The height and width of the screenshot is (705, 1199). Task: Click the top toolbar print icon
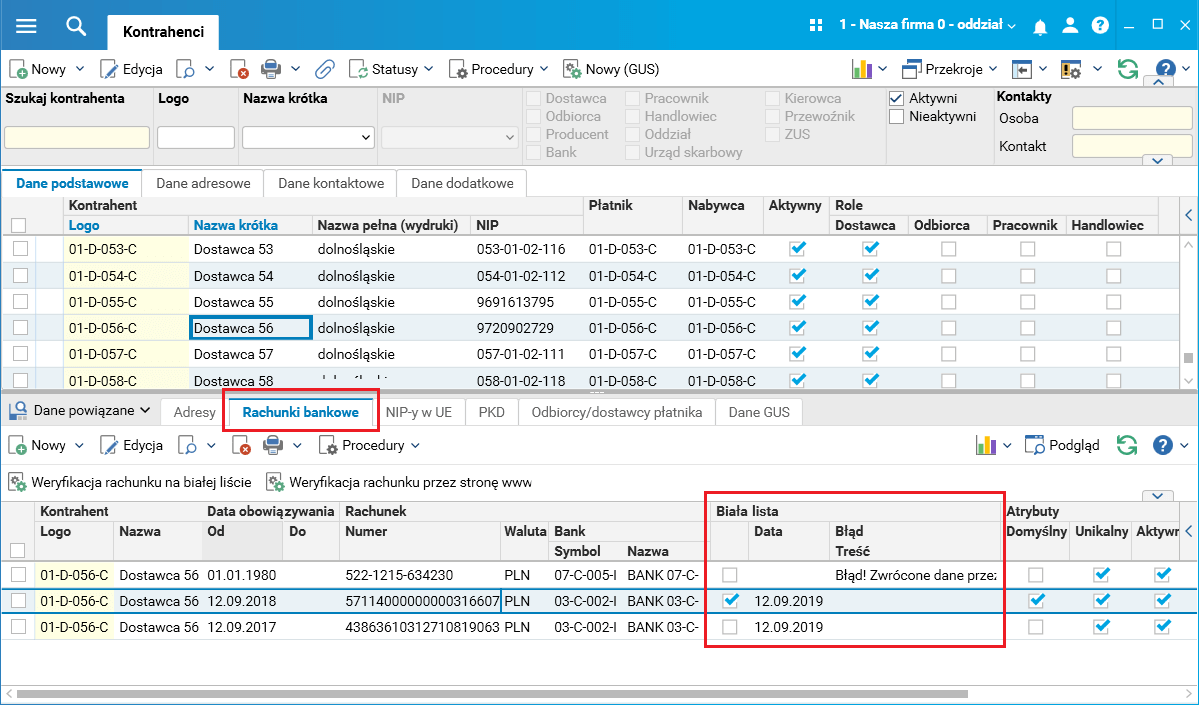[271, 69]
